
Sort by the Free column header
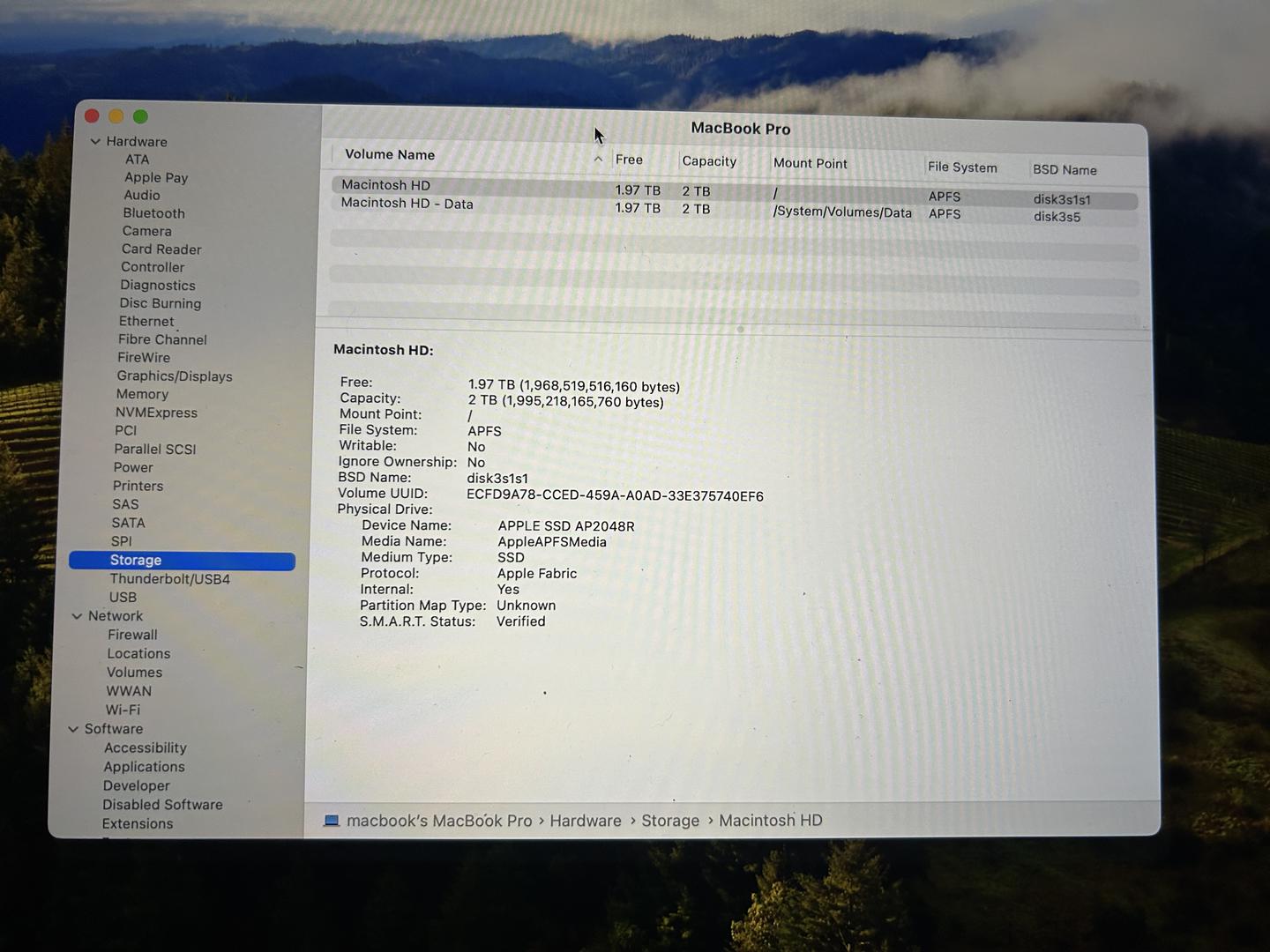629,160
